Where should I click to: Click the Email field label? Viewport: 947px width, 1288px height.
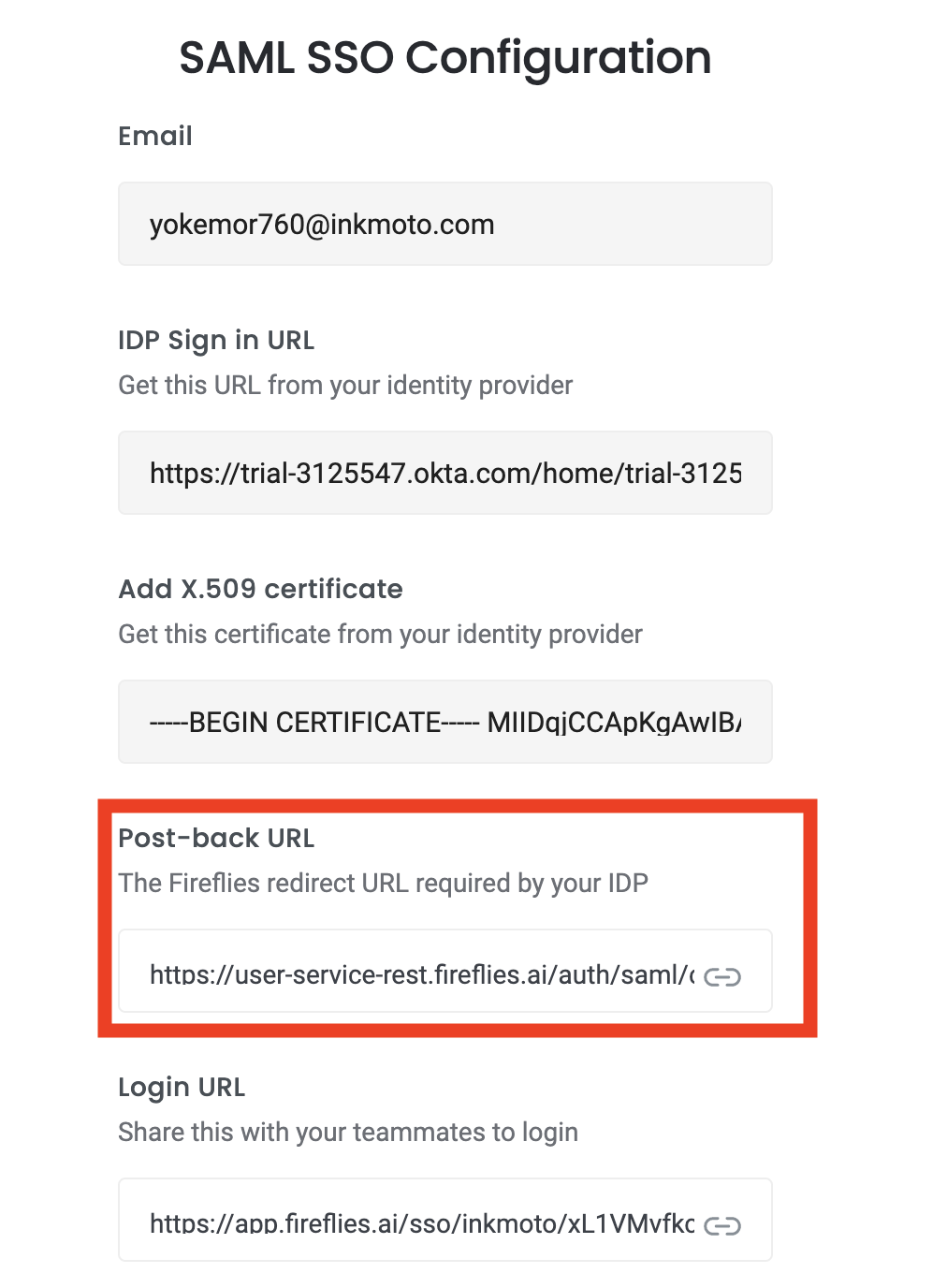[155, 137]
